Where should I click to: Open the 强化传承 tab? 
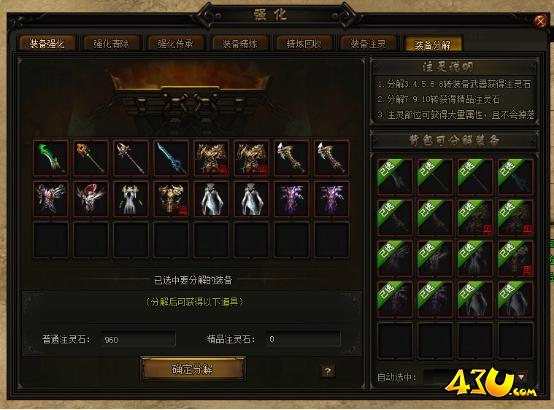(176, 43)
